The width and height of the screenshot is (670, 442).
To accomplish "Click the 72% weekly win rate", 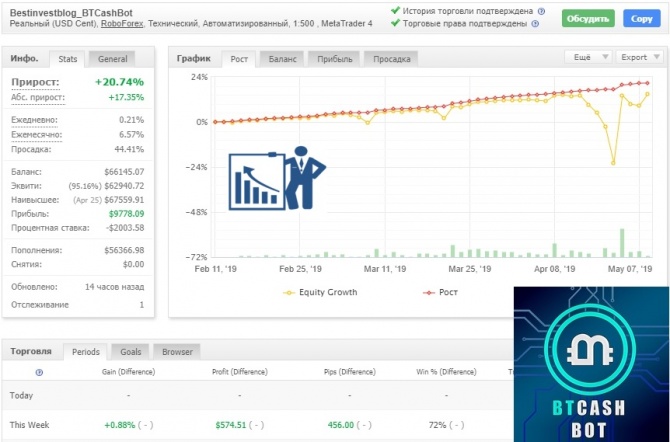I will (437, 425).
